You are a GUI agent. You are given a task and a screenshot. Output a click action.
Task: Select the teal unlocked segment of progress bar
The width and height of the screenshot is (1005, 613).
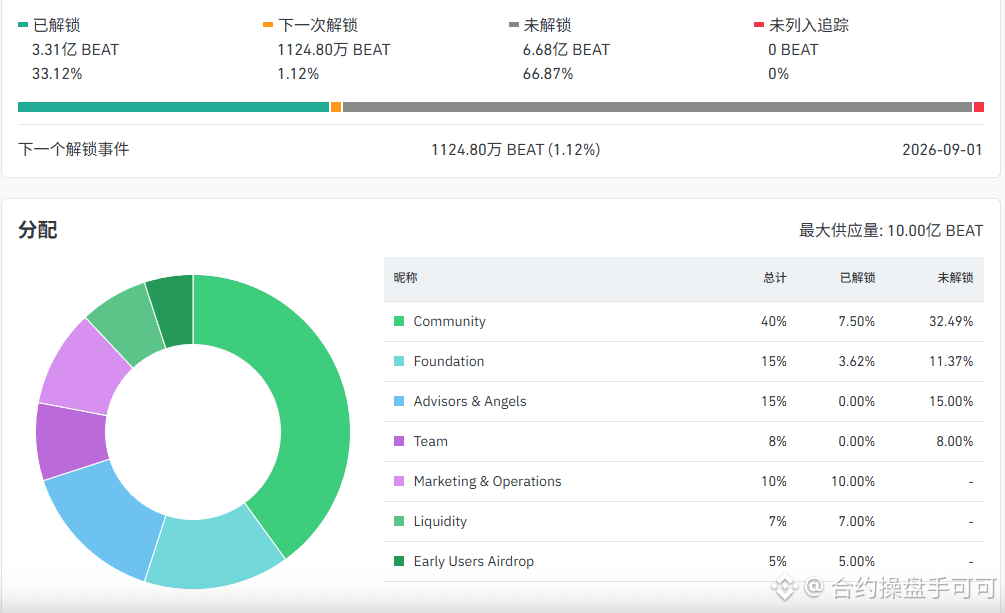pyautogui.click(x=173, y=107)
